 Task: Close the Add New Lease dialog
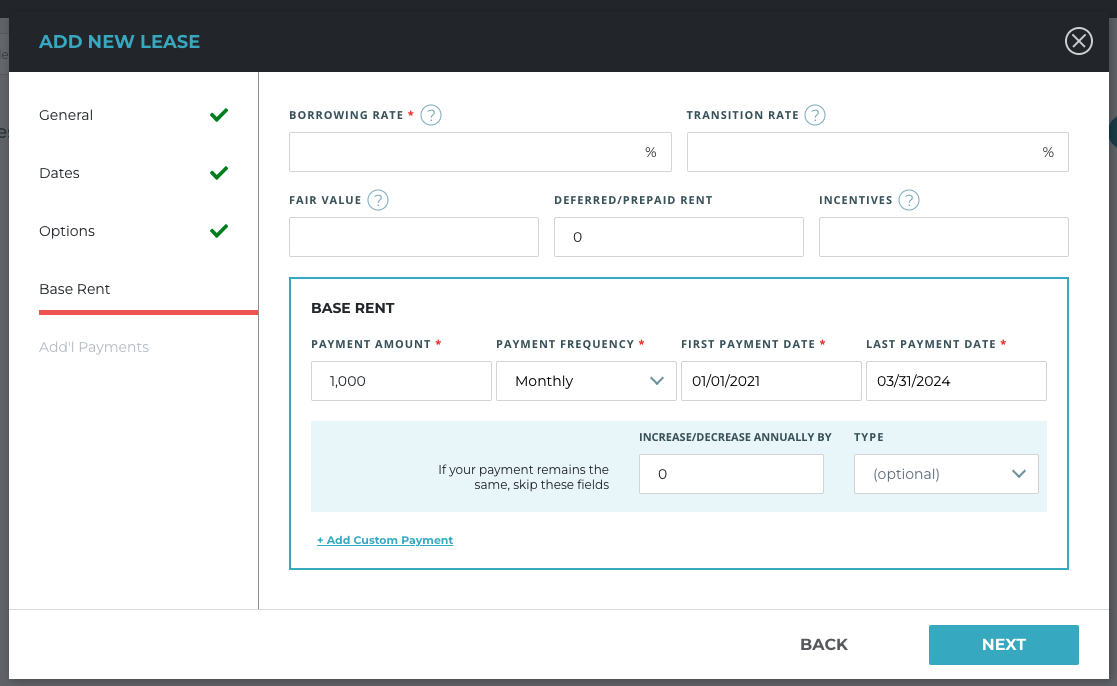[1078, 41]
